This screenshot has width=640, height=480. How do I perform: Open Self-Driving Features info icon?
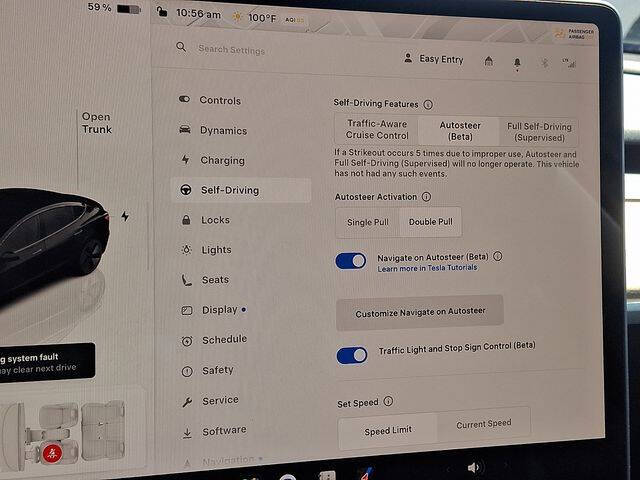tap(428, 104)
